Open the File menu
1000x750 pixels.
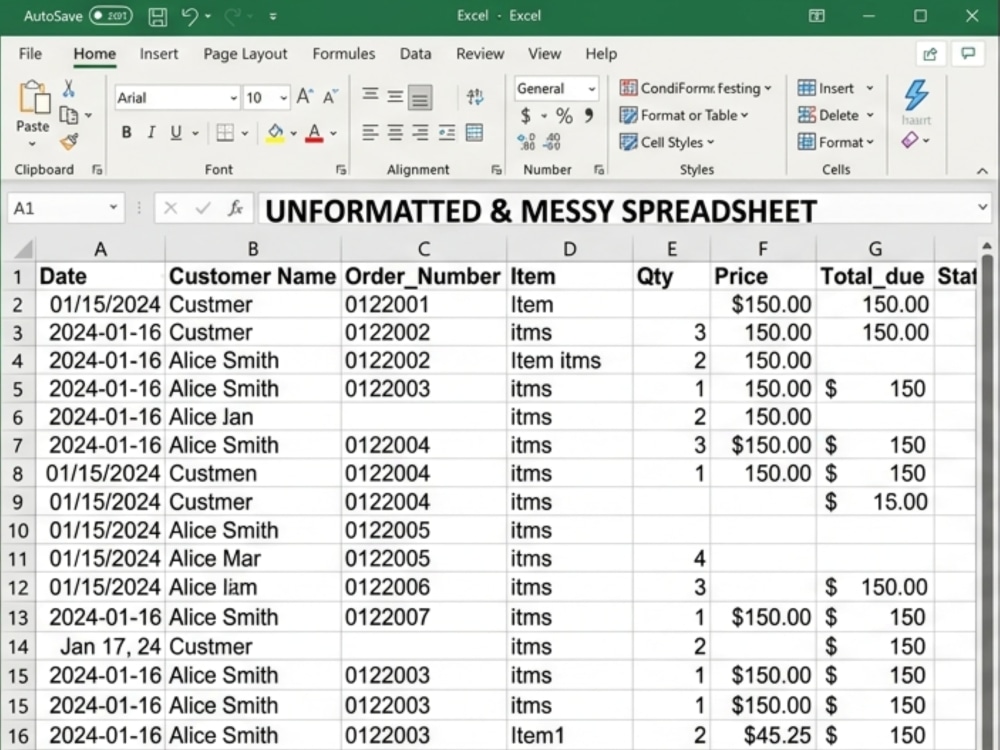pos(30,54)
